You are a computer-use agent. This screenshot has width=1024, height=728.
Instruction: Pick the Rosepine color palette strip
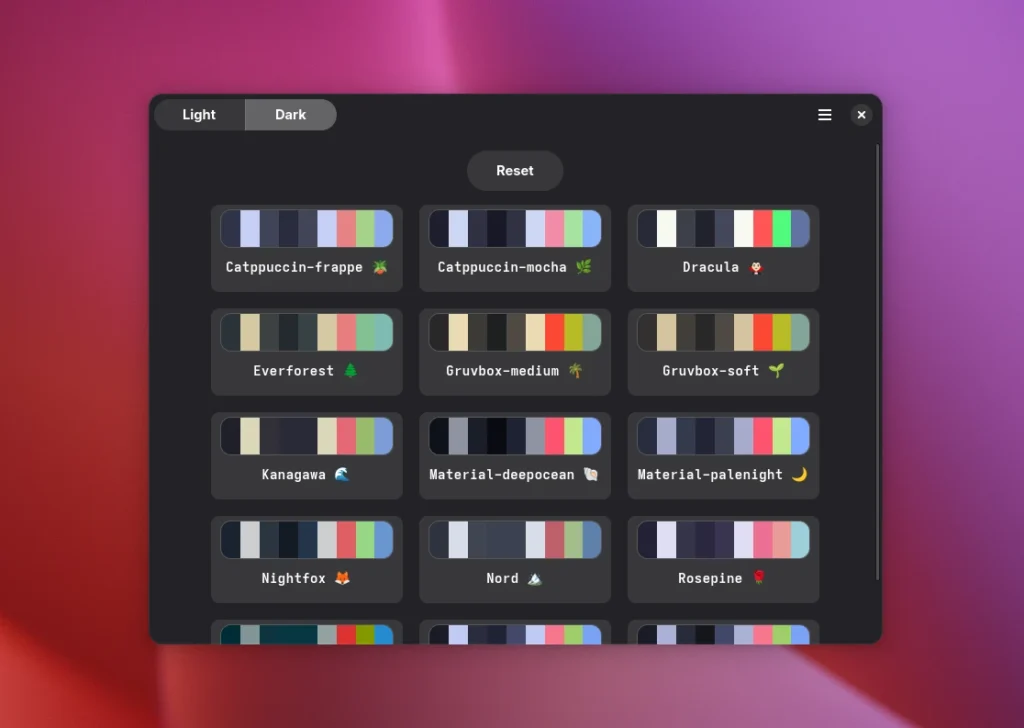(x=723, y=539)
